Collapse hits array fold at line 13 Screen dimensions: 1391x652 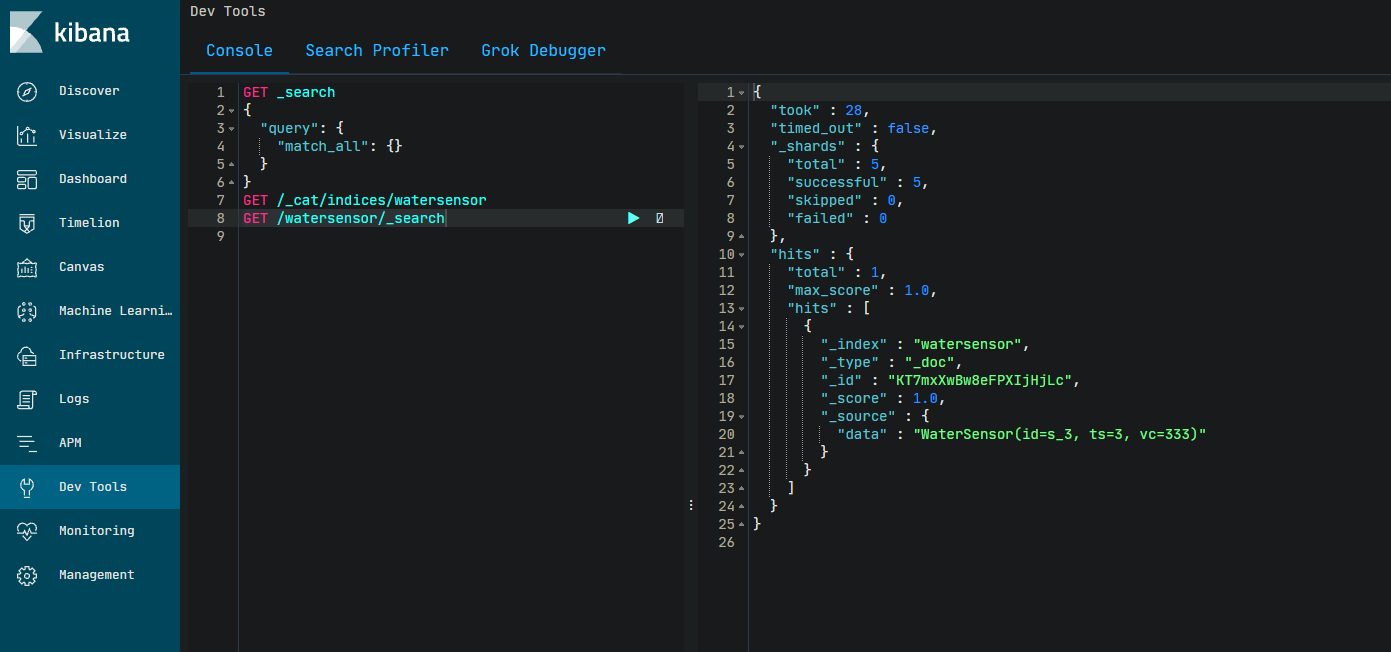pos(741,308)
